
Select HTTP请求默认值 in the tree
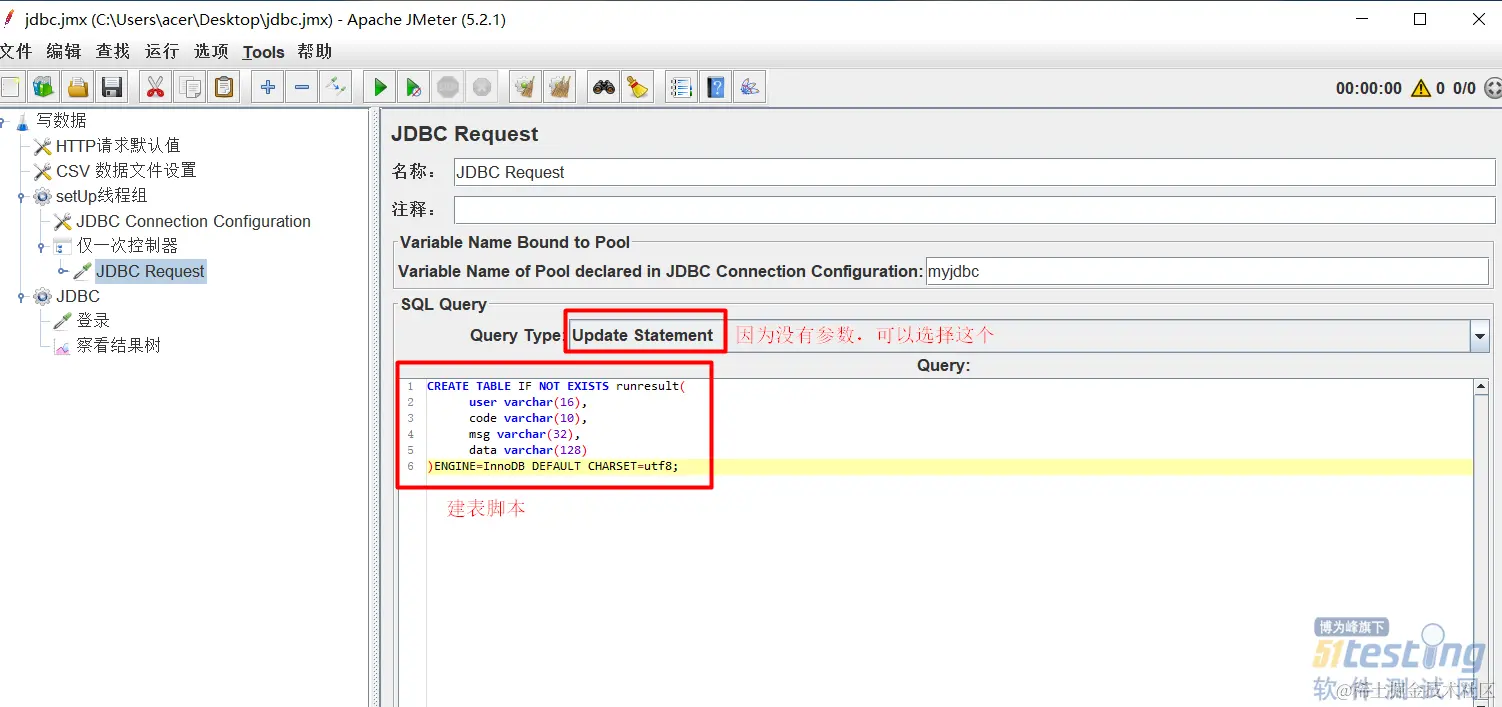[x=118, y=145]
